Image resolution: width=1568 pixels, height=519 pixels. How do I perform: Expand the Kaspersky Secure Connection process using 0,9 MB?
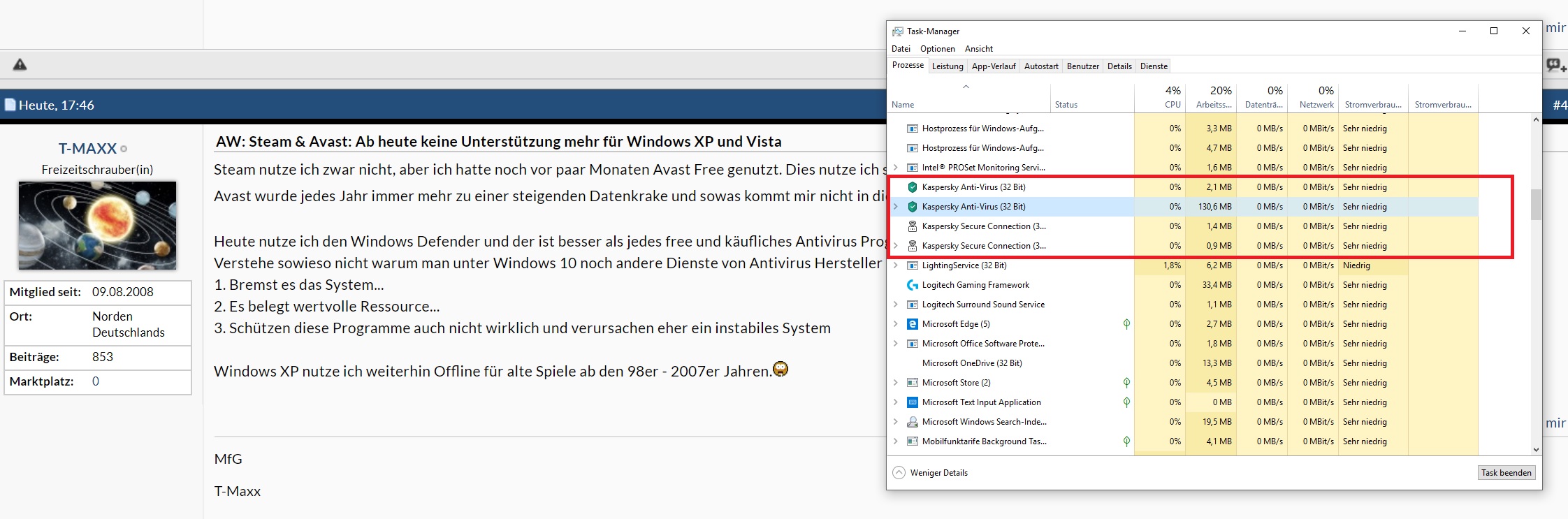tap(896, 246)
